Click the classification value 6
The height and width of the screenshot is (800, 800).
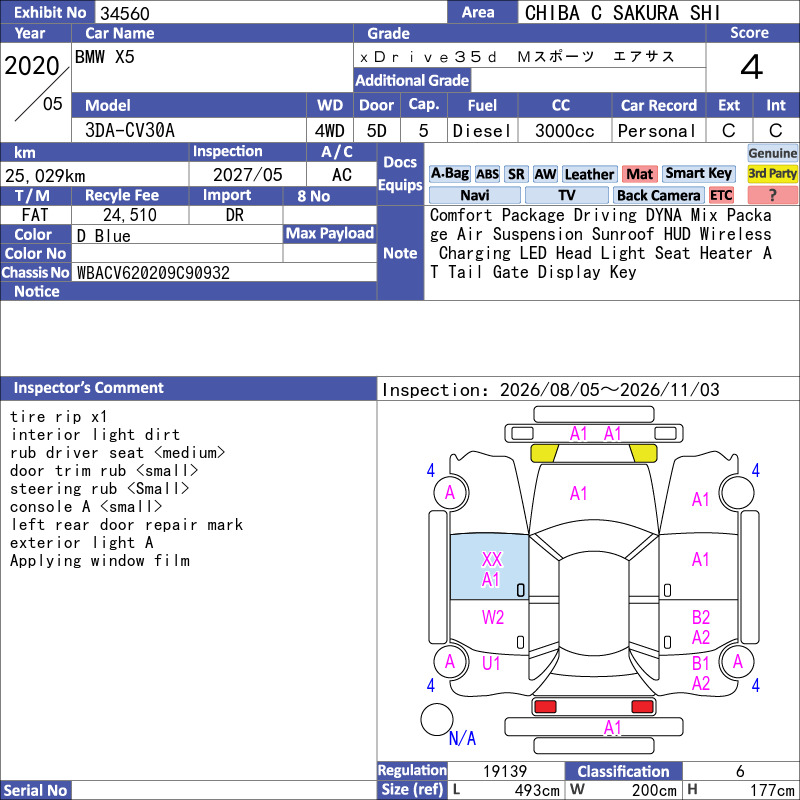(740, 771)
